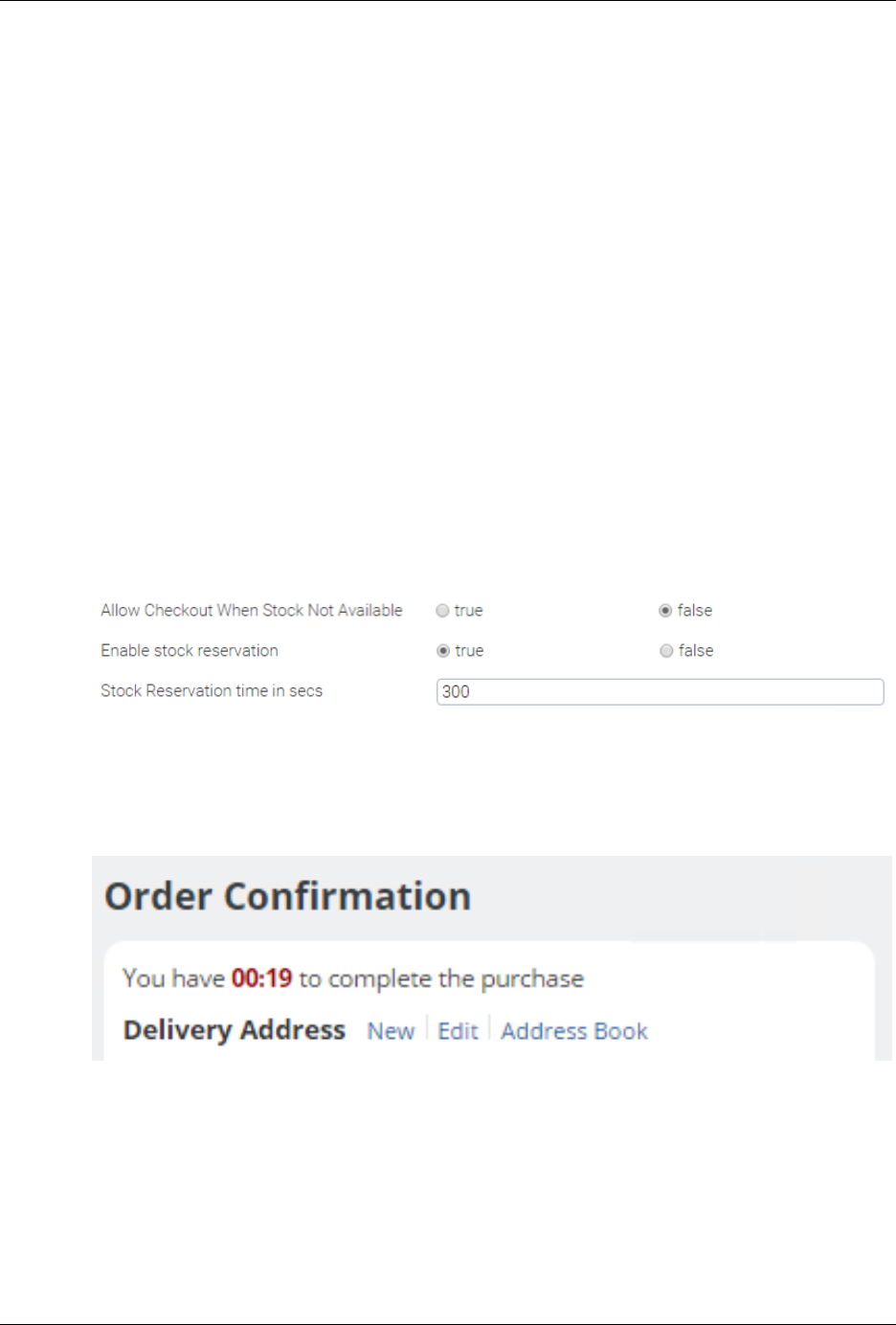Viewport: 896px width, 1325px height.
Task: Click the red 00:19 countdown timer
Action: coord(261,978)
